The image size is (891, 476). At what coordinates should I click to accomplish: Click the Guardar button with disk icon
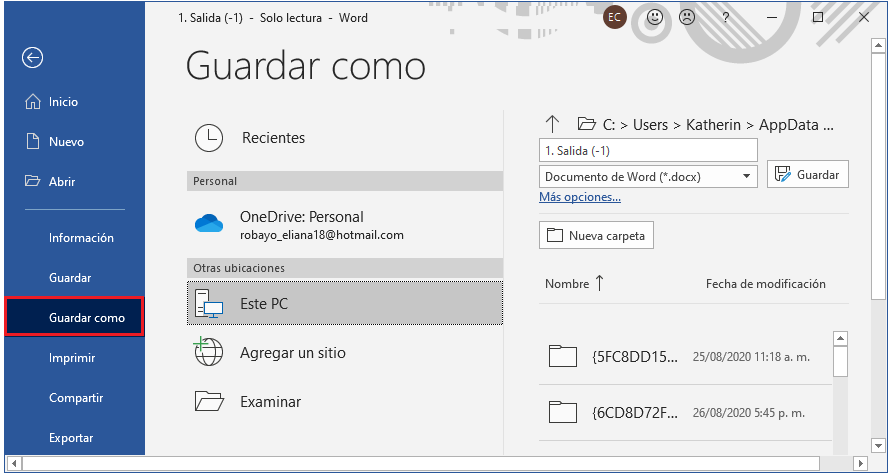coord(807,174)
